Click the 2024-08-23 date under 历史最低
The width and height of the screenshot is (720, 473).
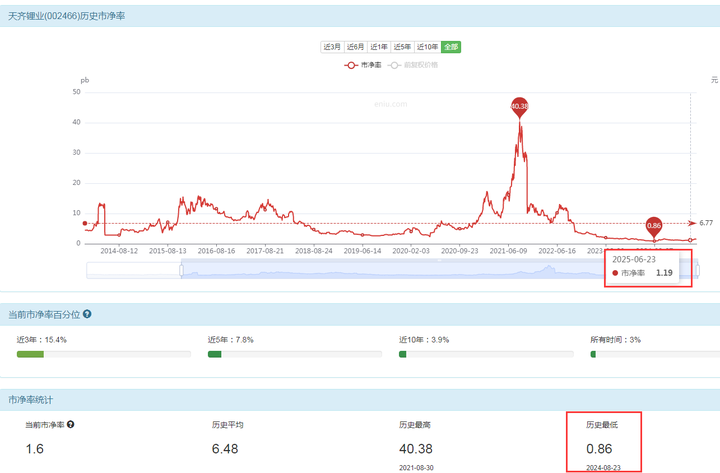(603, 467)
